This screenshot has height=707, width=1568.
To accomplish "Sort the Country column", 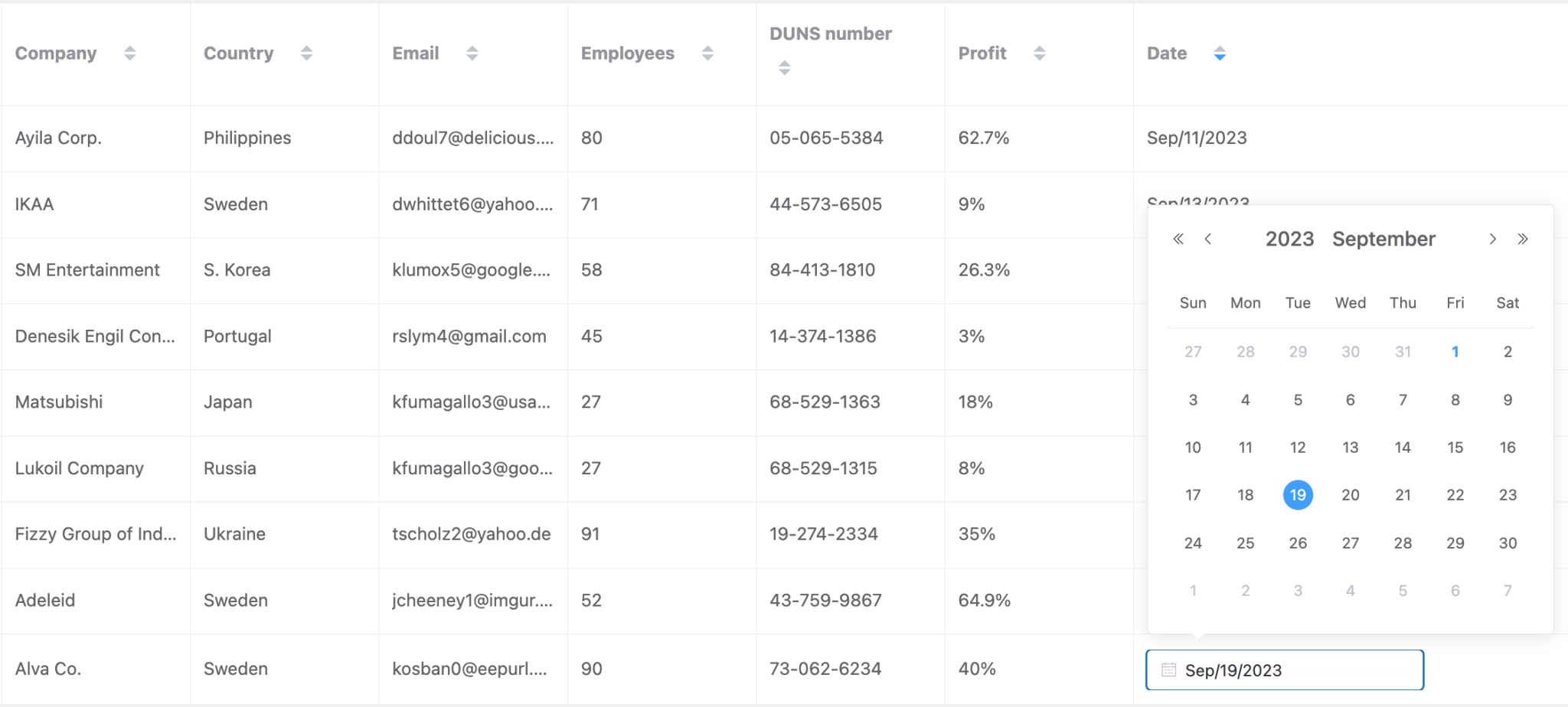I will (x=306, y=53).
